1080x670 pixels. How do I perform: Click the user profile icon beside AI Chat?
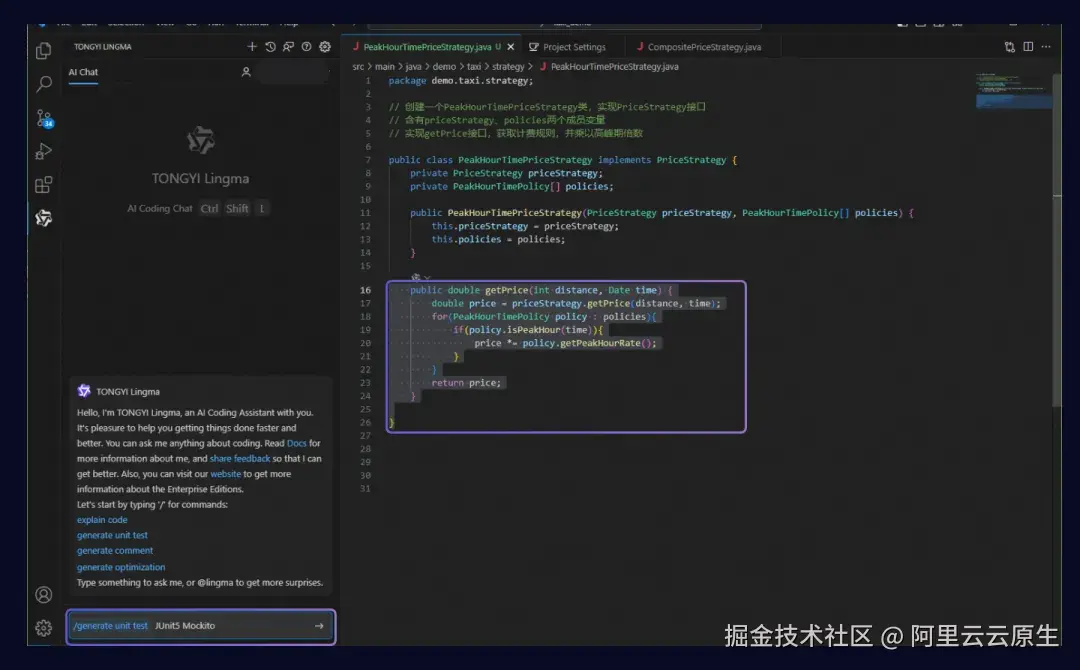pos(246,72)
